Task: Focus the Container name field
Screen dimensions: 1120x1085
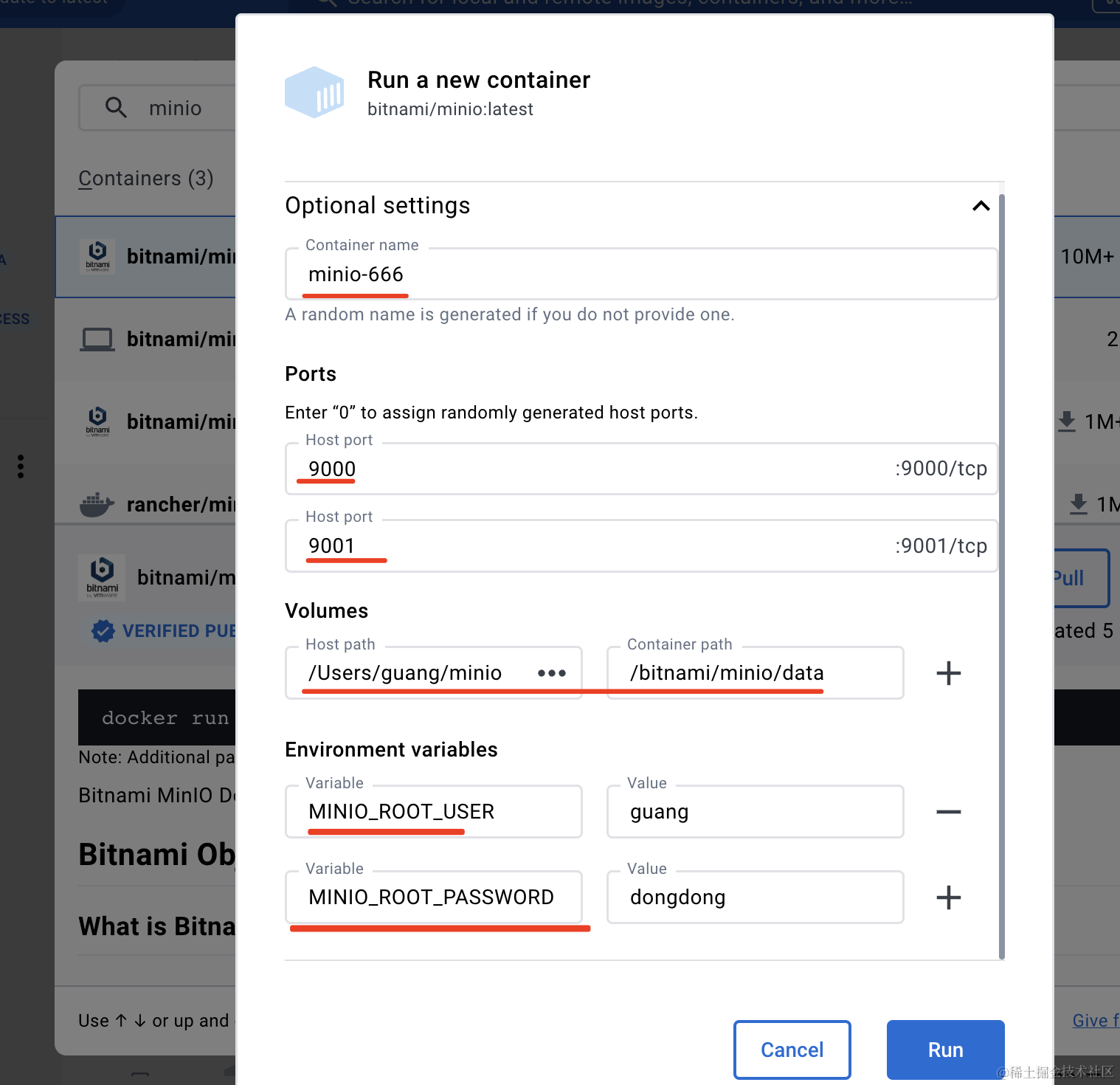Action: (640, 275)
